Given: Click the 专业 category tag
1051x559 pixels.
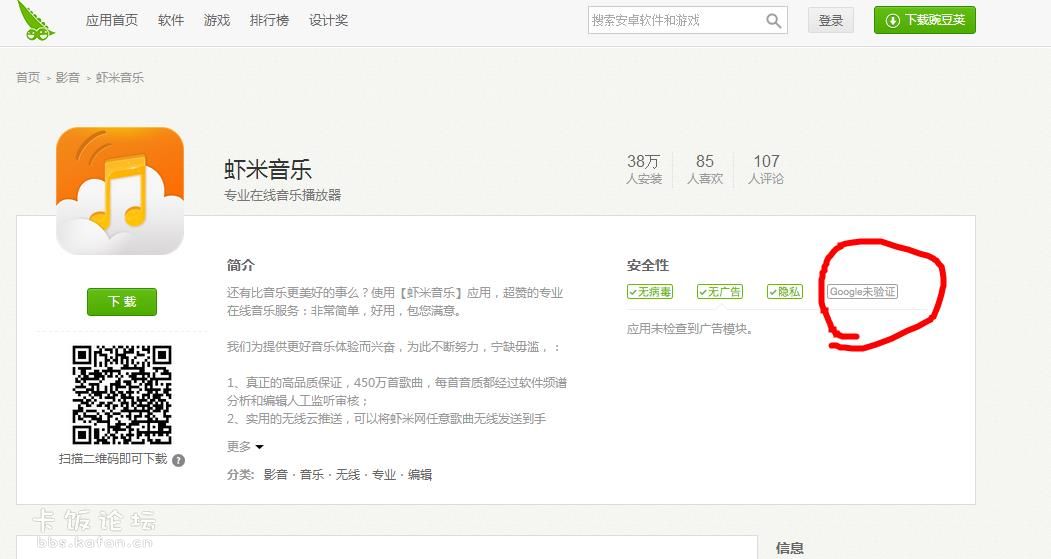Looking at the screenshot, I should click(384, 475).
